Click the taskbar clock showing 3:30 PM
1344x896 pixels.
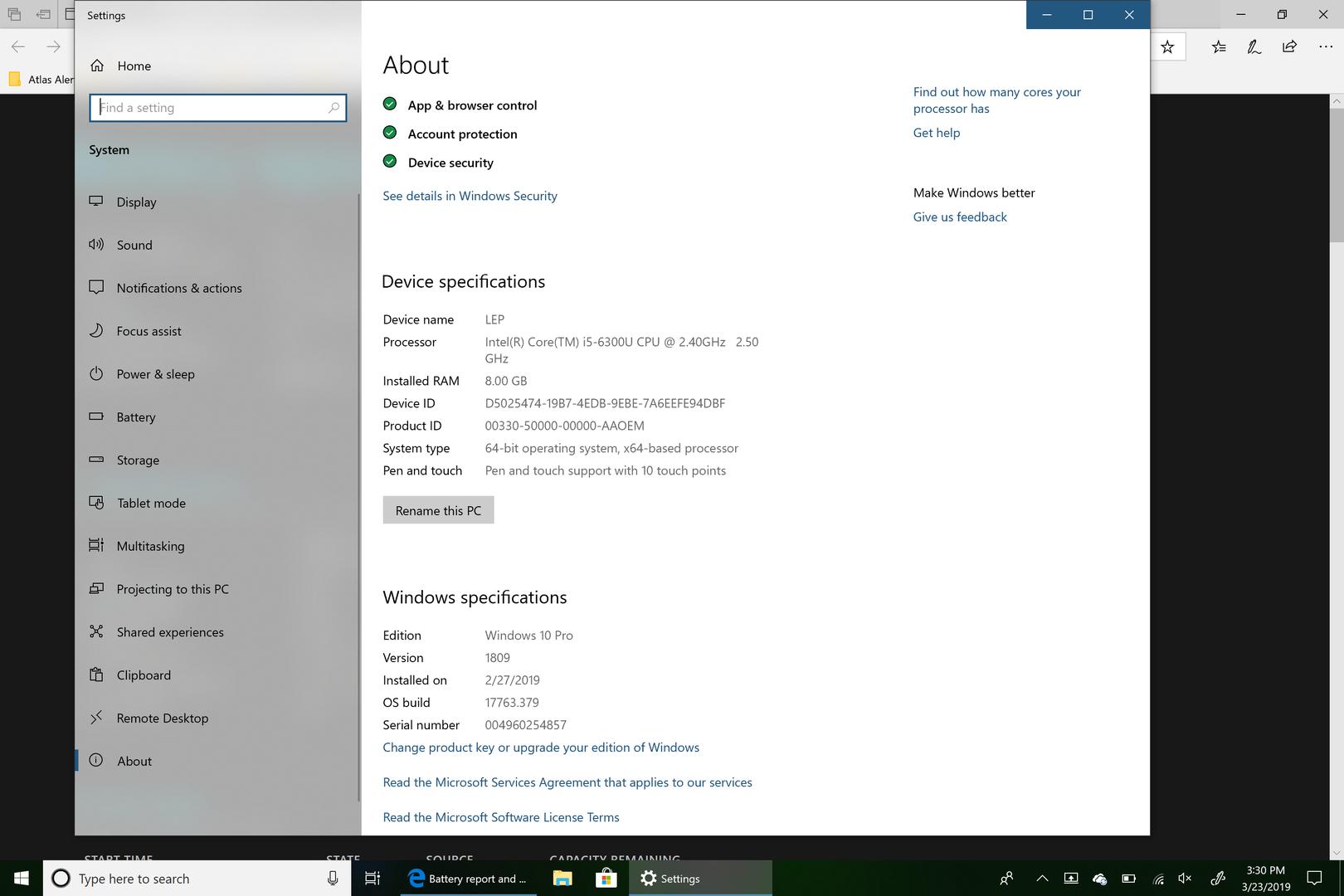(x=1265, y=878)
